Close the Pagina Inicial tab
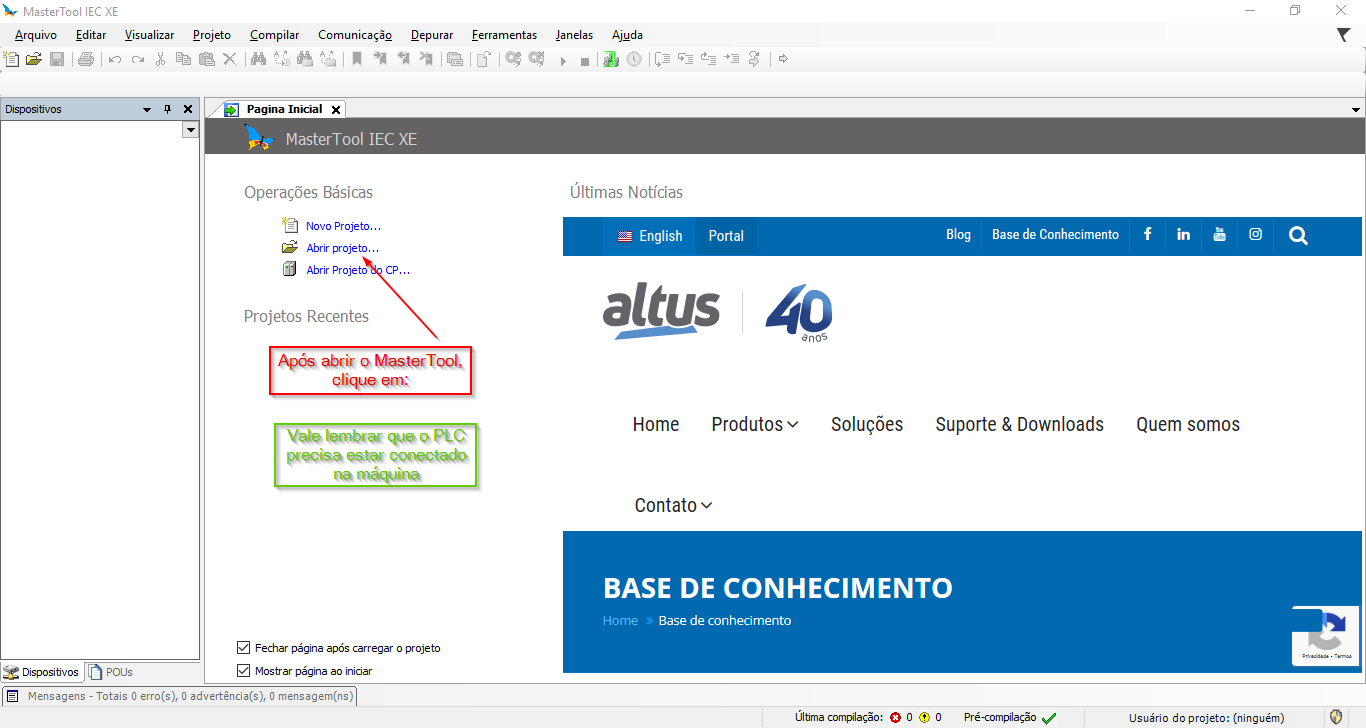This screenshot has width=1366, height=728. (x=336, y=110)
